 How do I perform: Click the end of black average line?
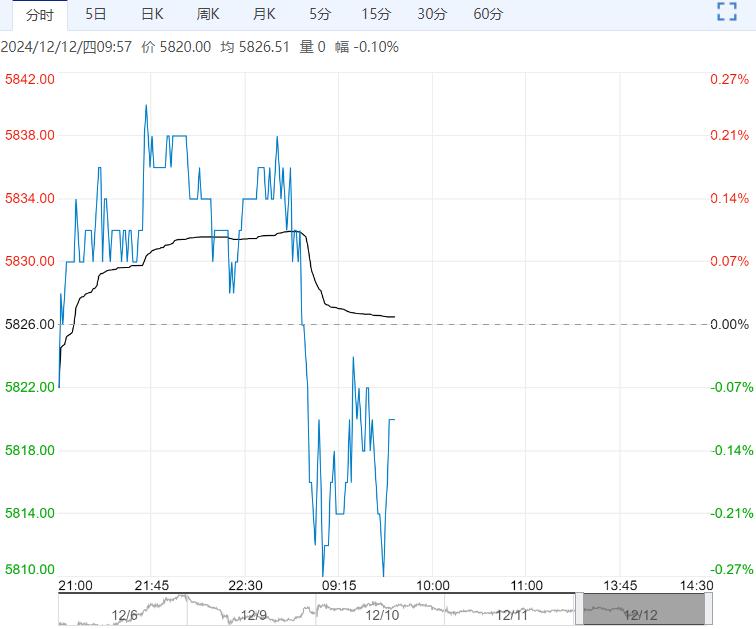[x=394, y=317]
